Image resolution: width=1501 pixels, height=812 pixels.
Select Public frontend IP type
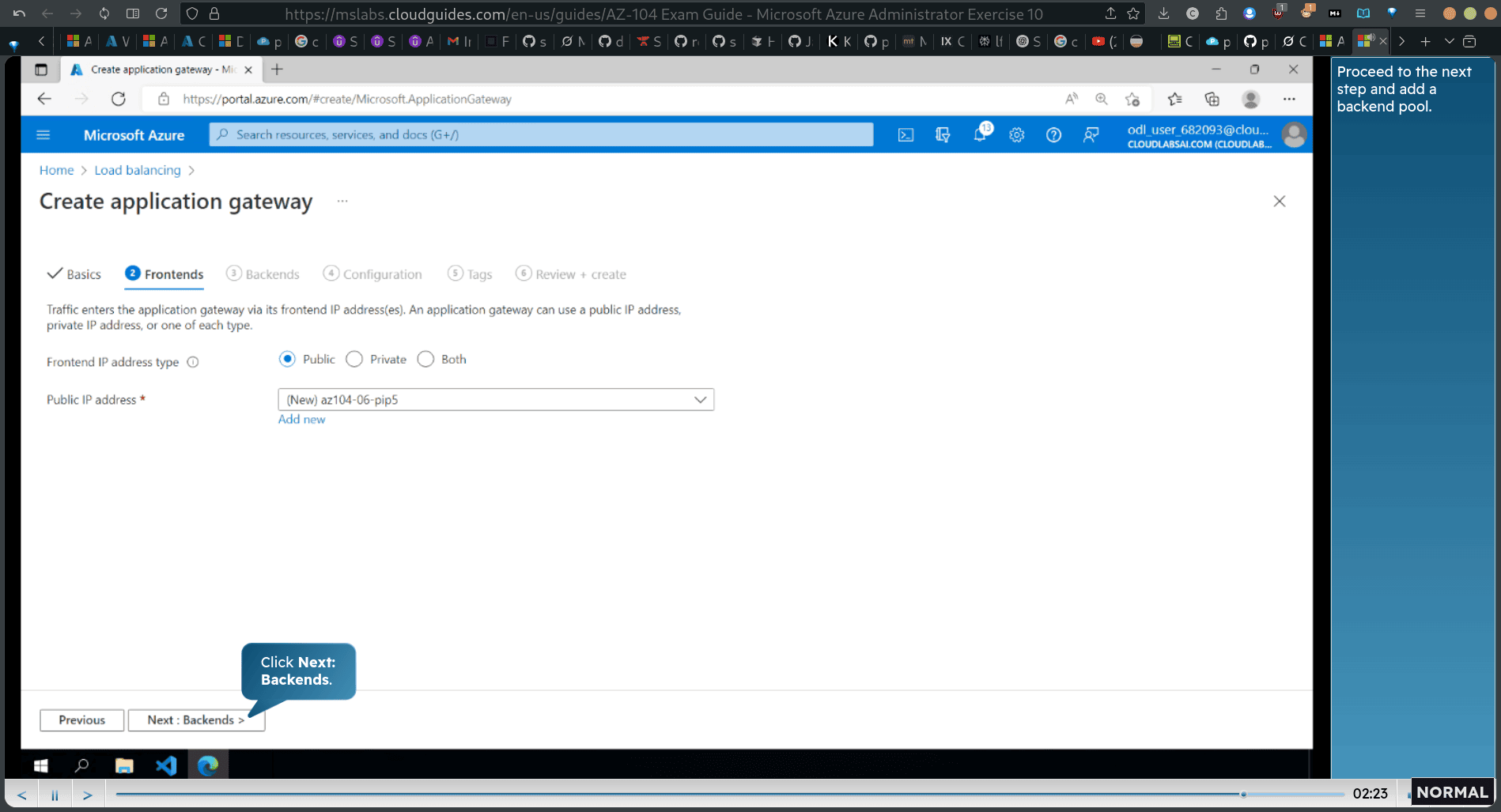(287, 359)
